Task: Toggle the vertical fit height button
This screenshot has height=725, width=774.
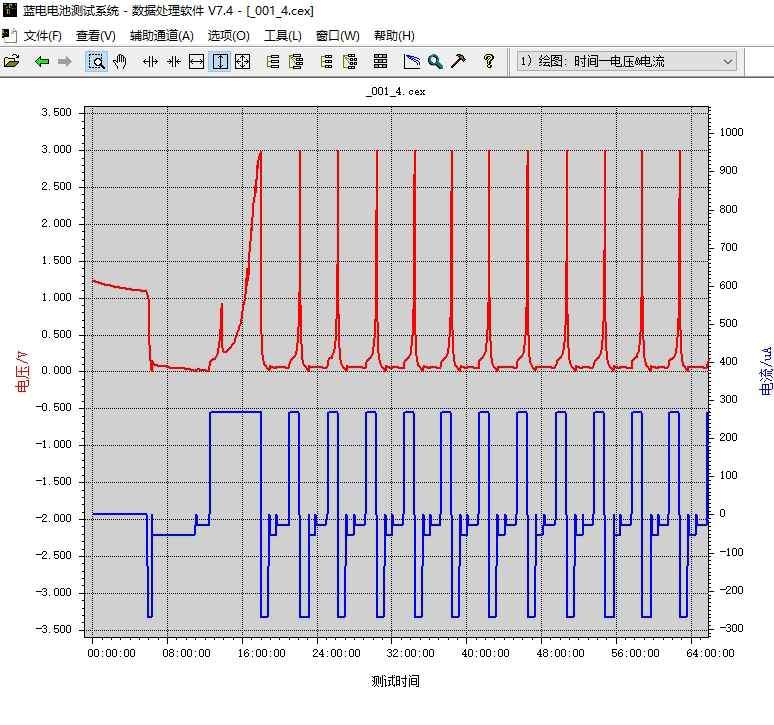Action: (x=219, y=61)
